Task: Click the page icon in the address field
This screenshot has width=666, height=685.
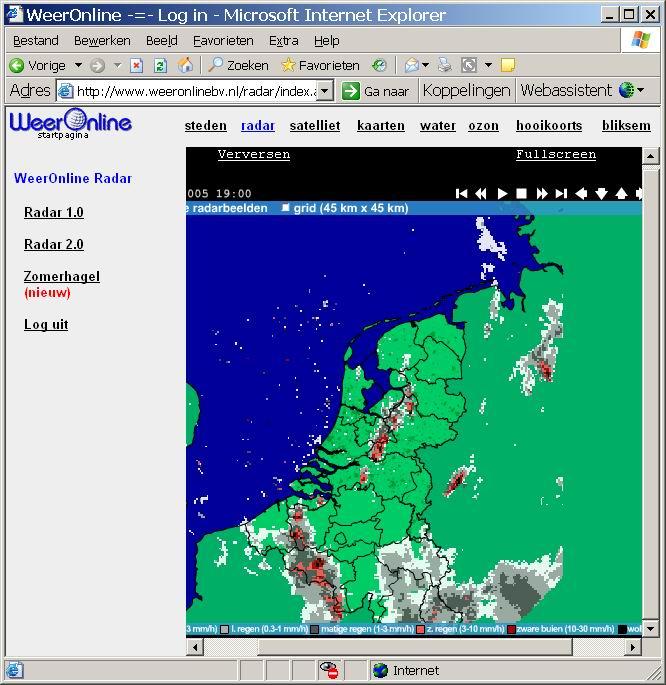Action: tap(66, 91)
